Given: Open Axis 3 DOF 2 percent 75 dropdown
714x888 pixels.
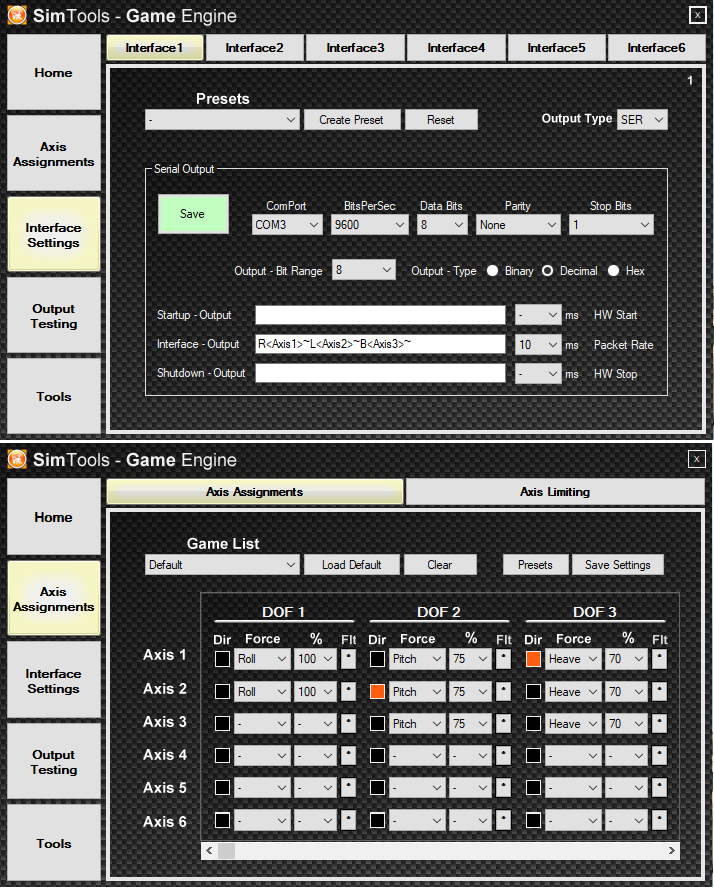Looking at the screenshot, I should [470, 724].
